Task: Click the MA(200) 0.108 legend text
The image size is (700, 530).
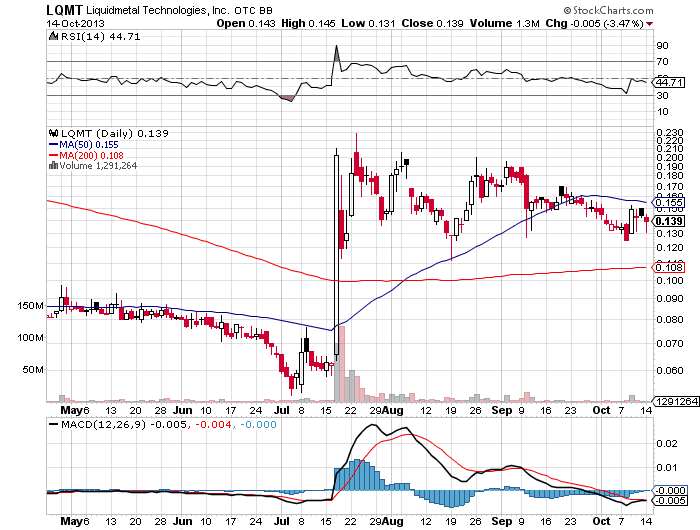Action: point(92,155)
